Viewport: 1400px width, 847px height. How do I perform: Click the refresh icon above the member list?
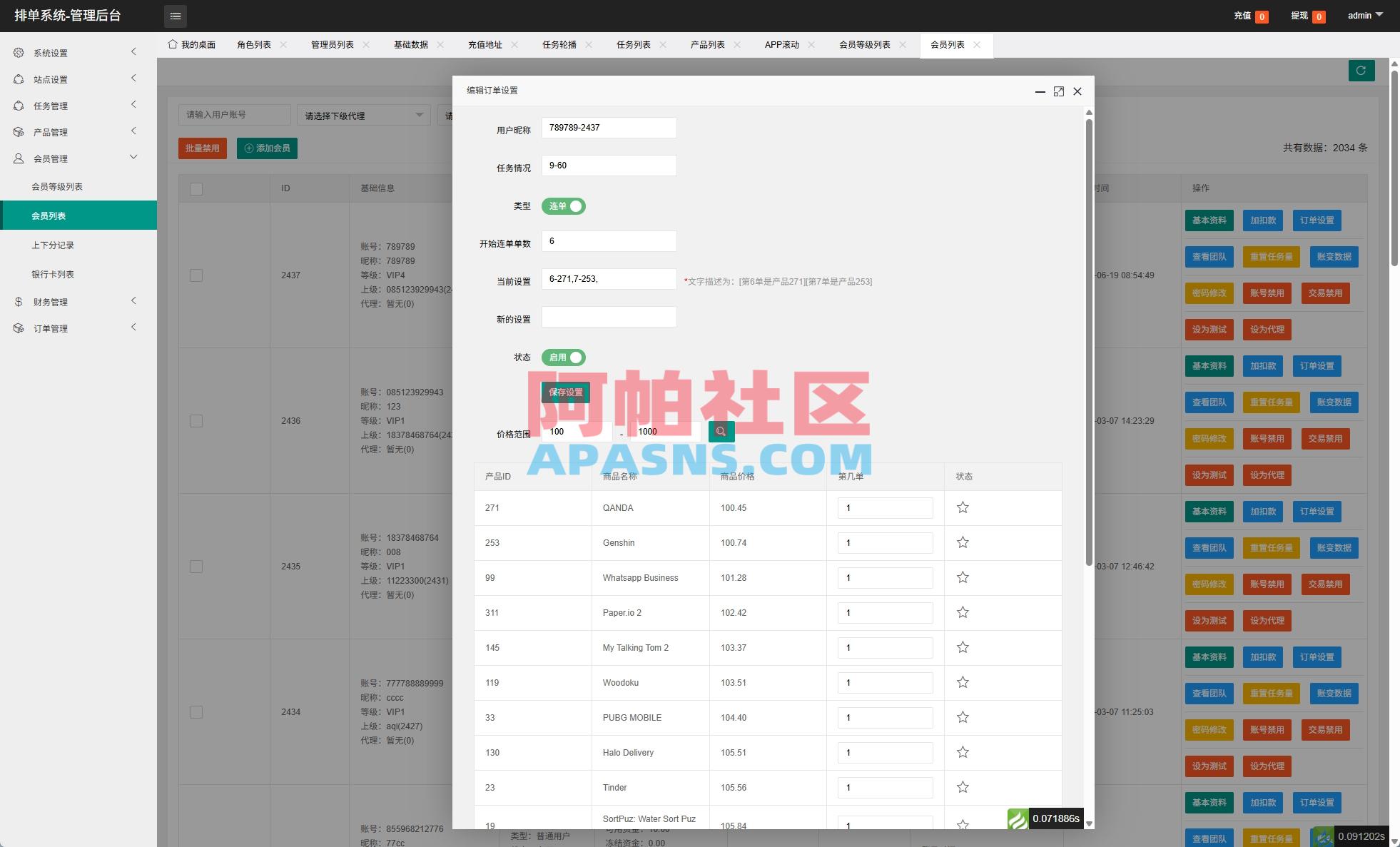point(1361,71)
